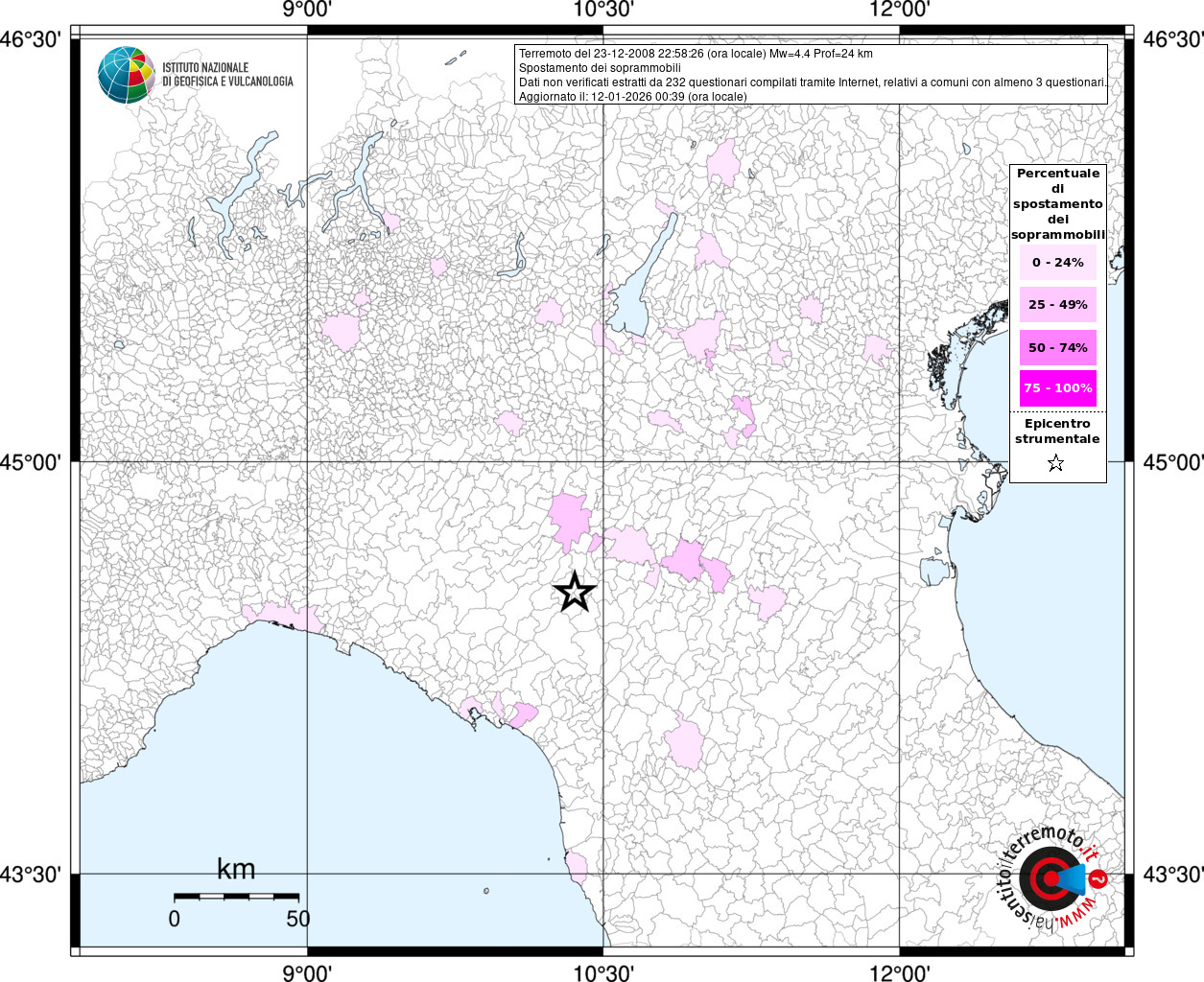Click the left 43°30' latitude label

click(x=30, y=875)
